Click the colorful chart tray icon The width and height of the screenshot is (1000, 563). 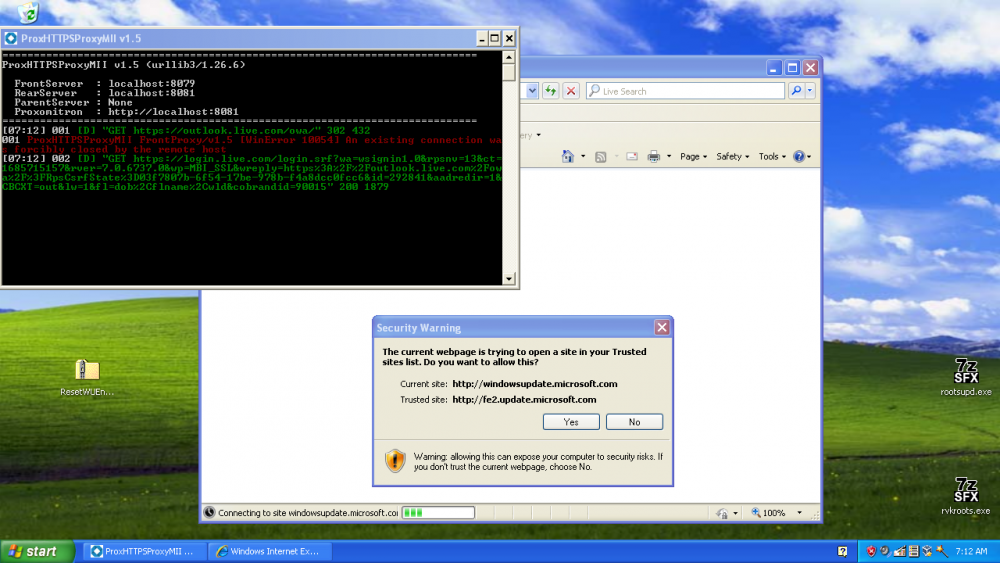[900, 552]
